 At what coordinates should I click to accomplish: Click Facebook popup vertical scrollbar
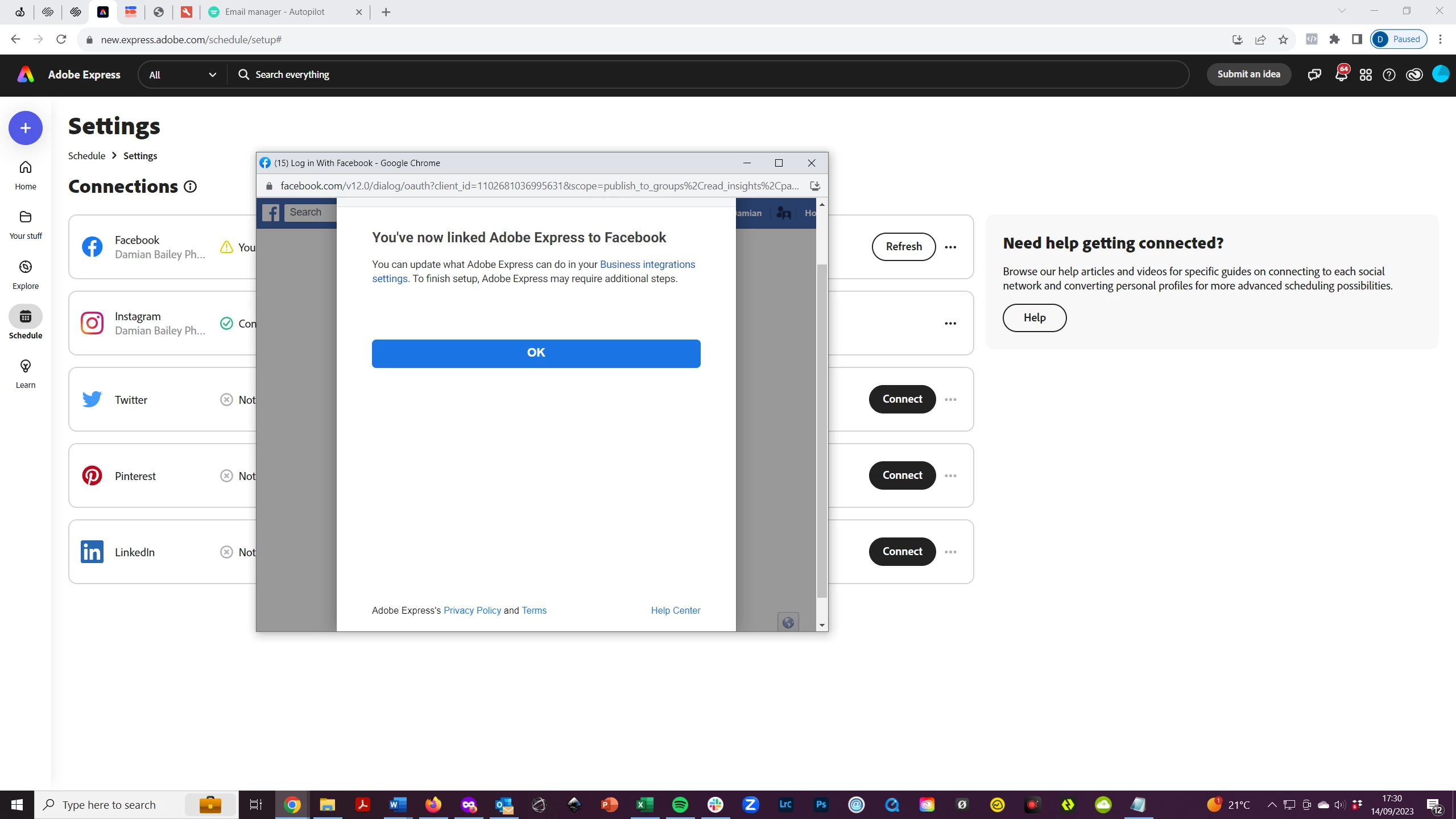[822, 431]
